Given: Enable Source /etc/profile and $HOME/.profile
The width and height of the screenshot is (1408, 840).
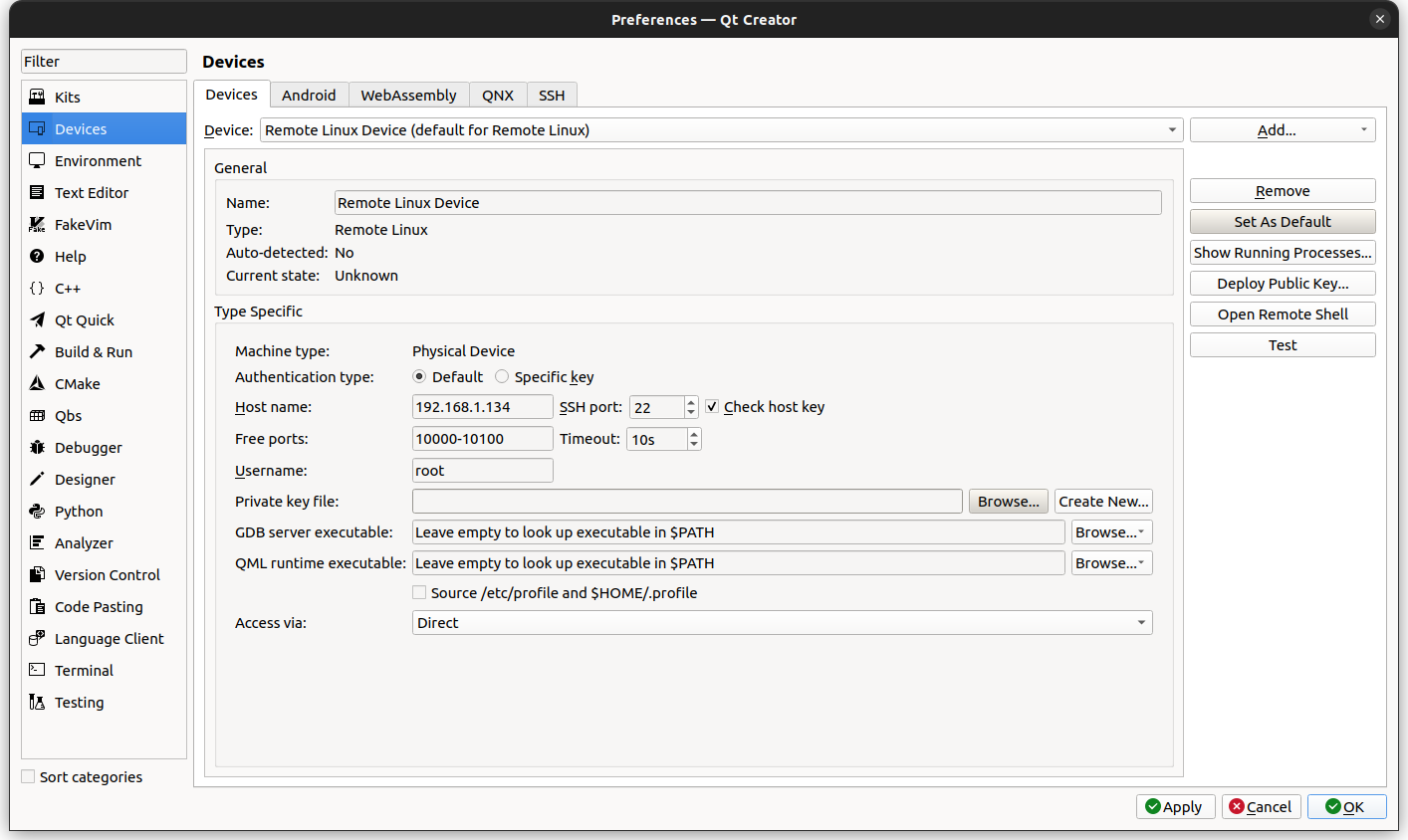Looking at the screenshot, I should tap(419, 592).
